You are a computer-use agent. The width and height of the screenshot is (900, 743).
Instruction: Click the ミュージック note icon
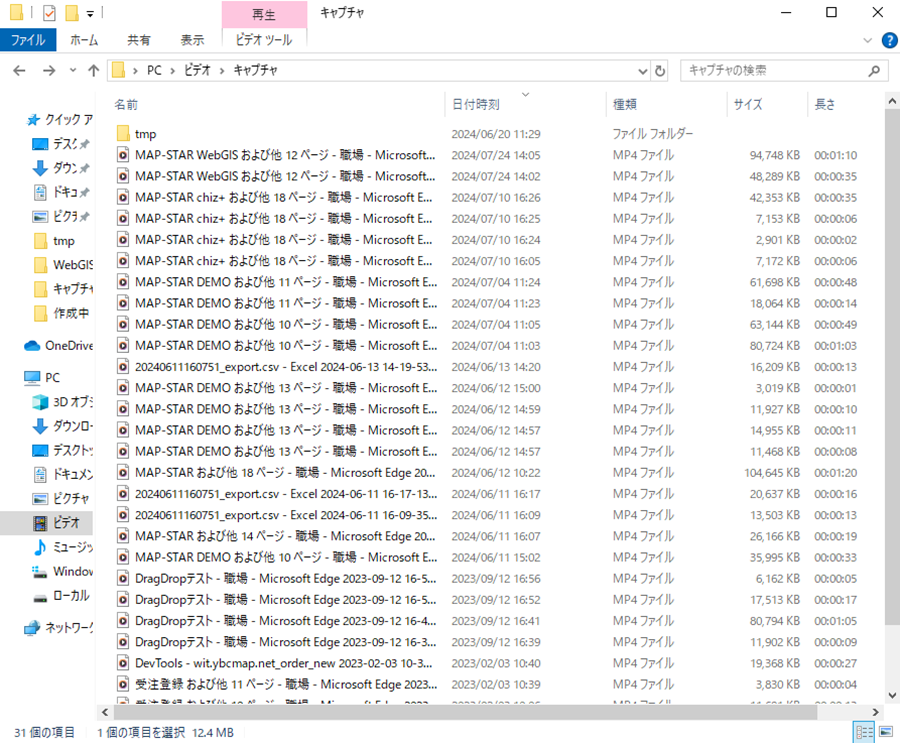[40, 547]
